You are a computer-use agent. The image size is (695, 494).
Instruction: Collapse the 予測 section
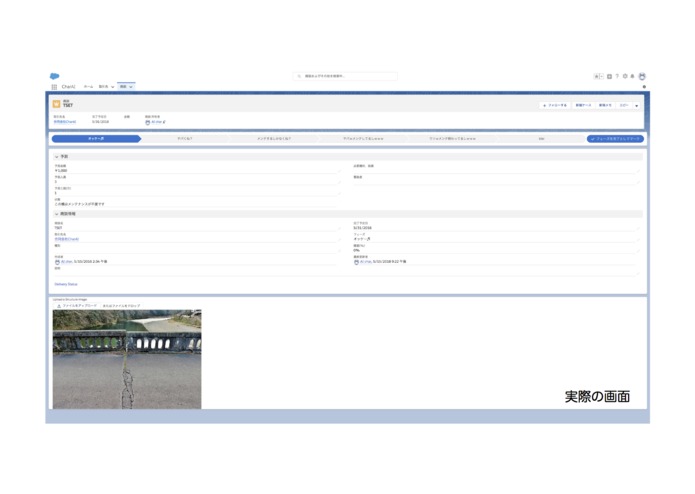57,157
